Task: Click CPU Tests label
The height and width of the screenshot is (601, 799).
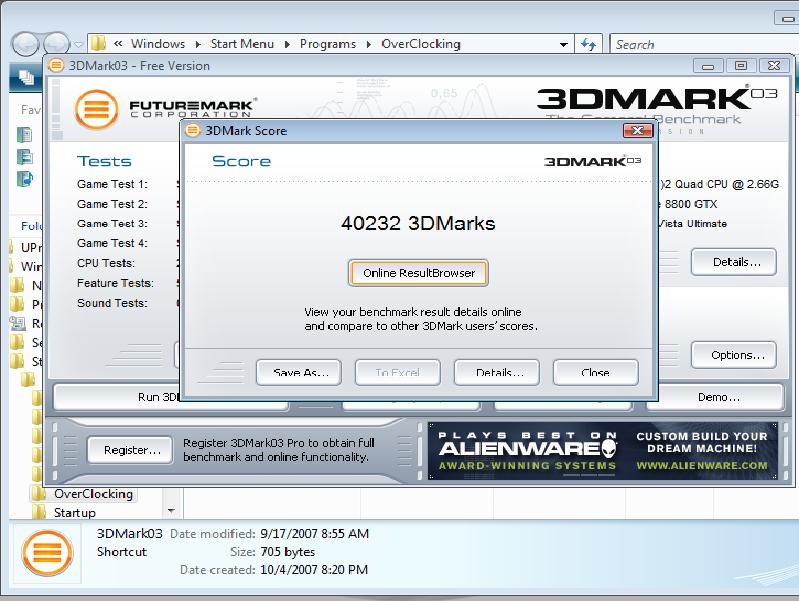Action: point(106,263)
